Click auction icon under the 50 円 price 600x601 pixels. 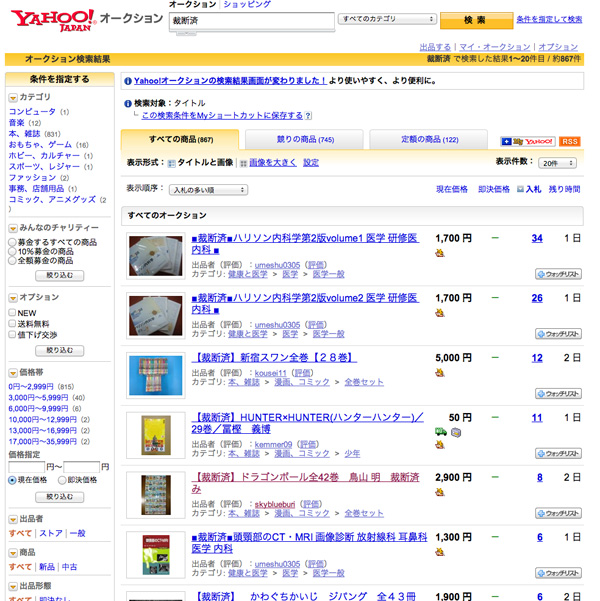(440, 445)
